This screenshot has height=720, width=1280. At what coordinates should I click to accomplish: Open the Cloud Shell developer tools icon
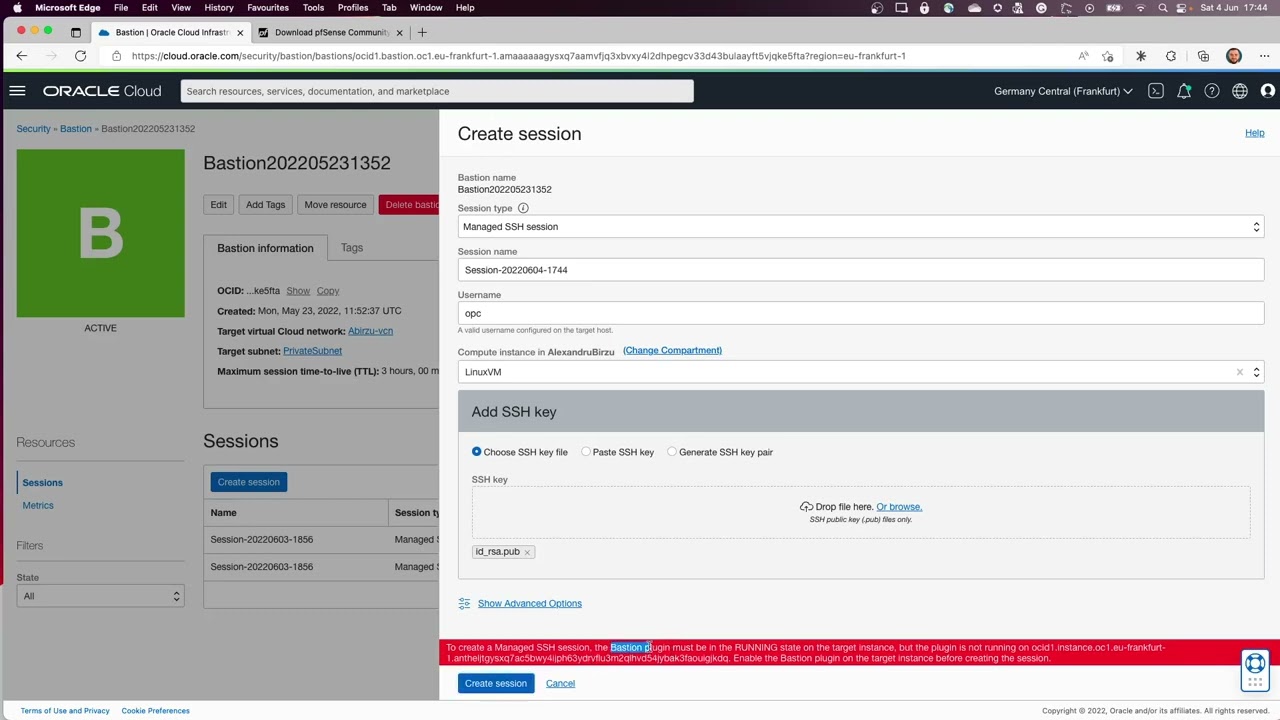pos(1156,91)
